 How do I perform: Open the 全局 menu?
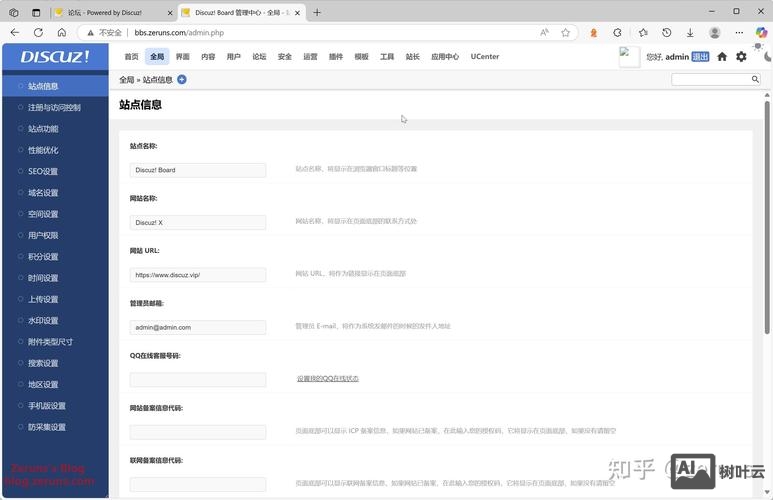(157, 57)
